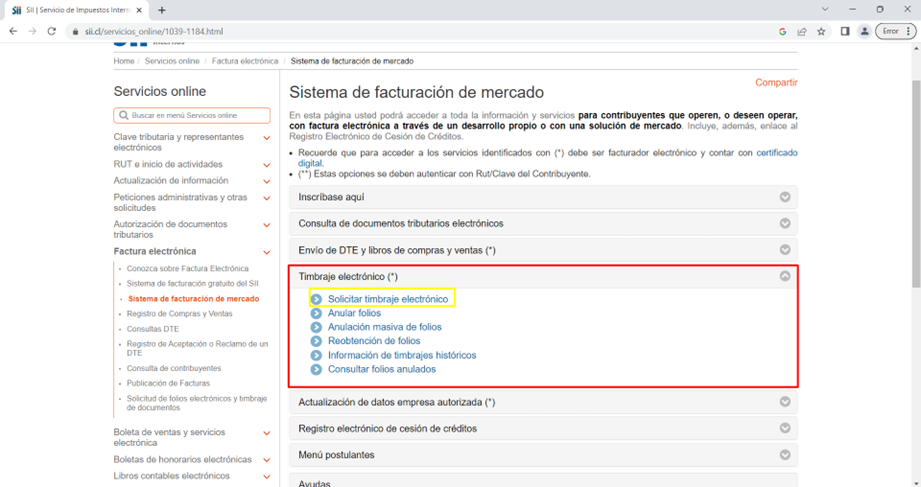Click the share page icon in address bar
This screenshot has height=487, width=921.
(802, 31)
